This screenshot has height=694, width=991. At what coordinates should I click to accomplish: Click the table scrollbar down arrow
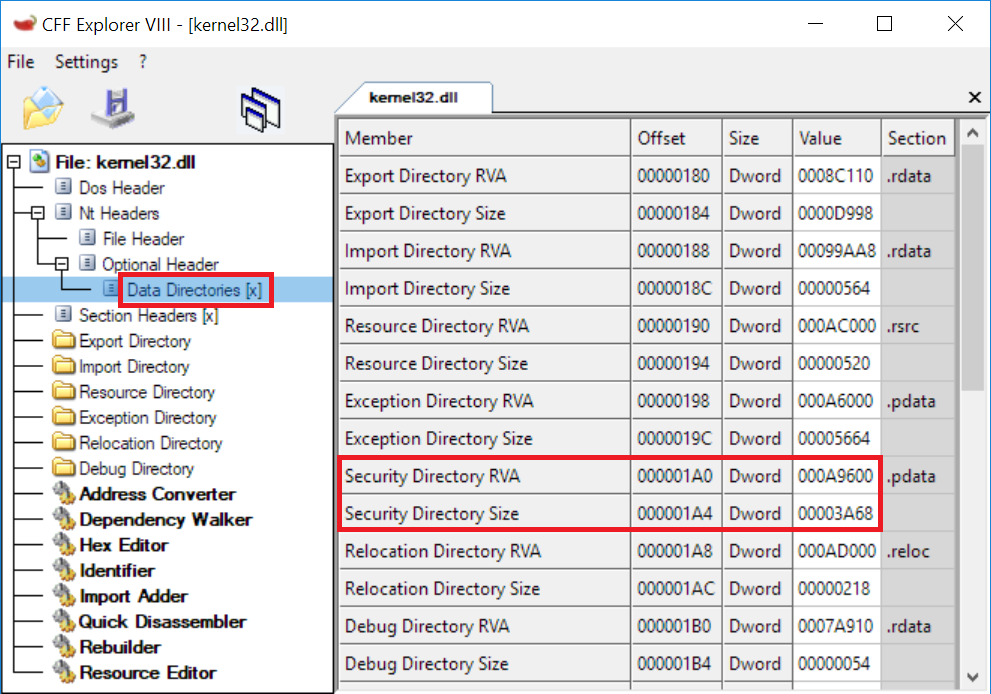coord(973,677)
